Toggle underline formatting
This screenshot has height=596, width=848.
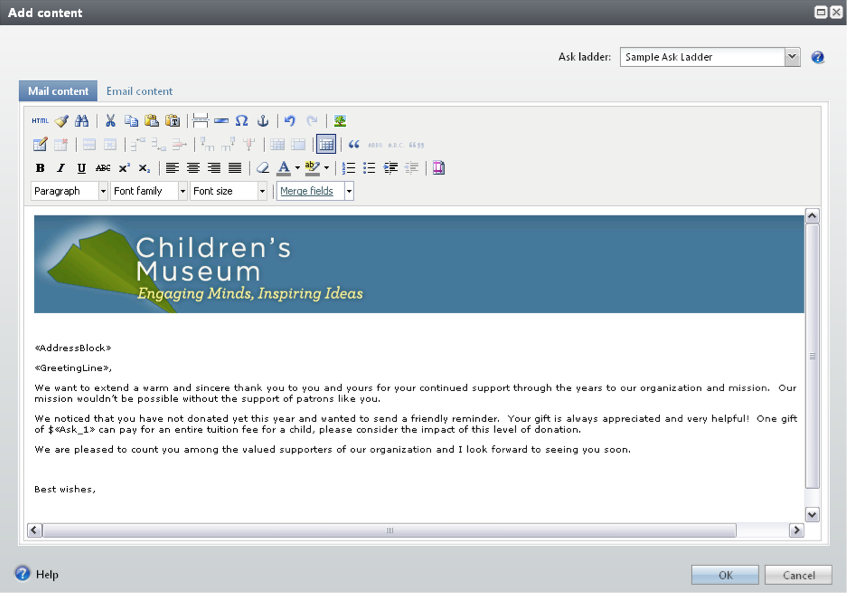pos(82,168)
